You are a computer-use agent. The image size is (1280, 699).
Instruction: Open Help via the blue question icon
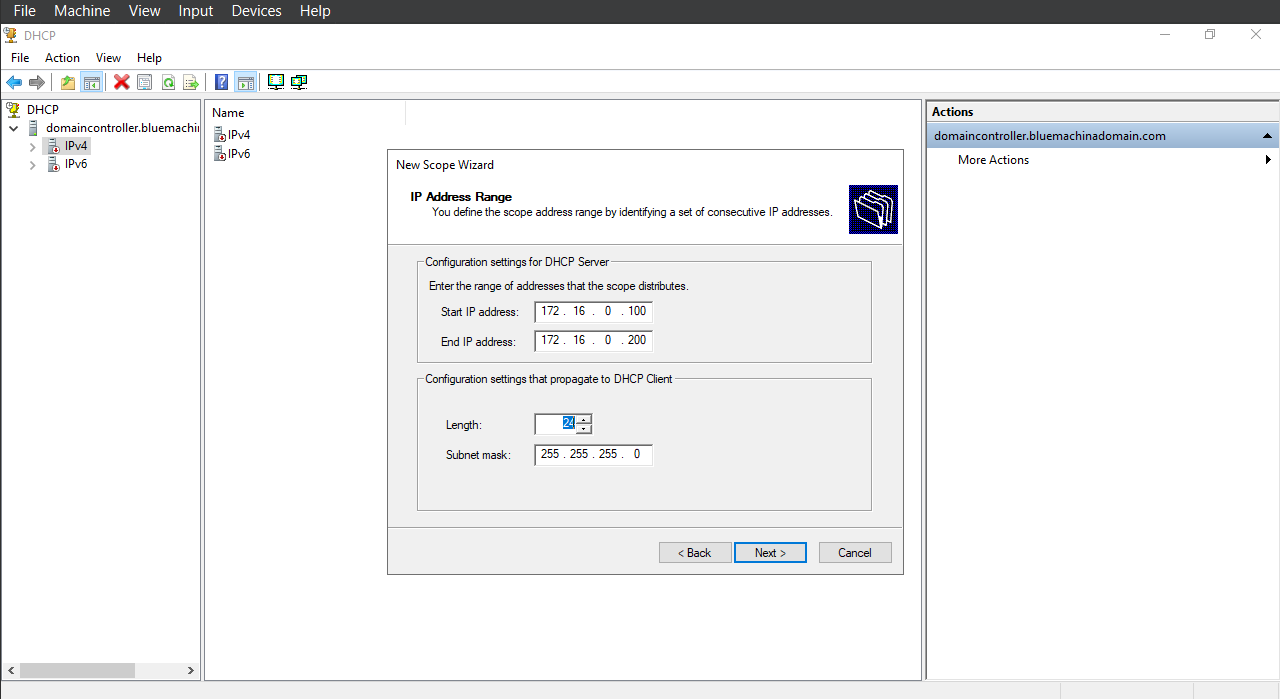[x=222, y=82]
